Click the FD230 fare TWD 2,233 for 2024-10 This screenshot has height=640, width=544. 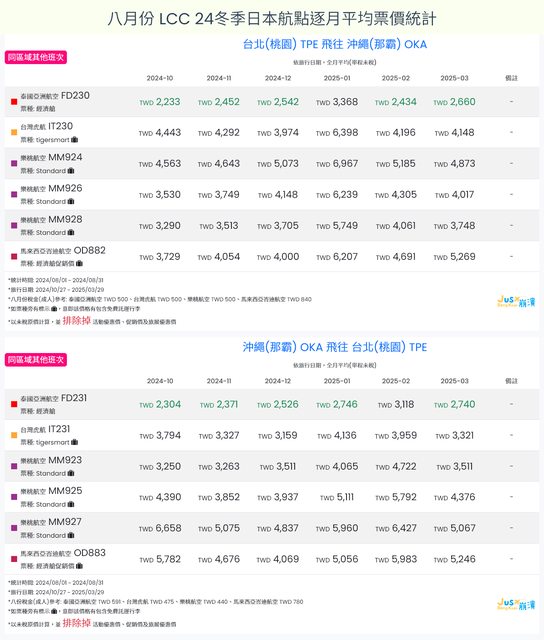(160, 102)
